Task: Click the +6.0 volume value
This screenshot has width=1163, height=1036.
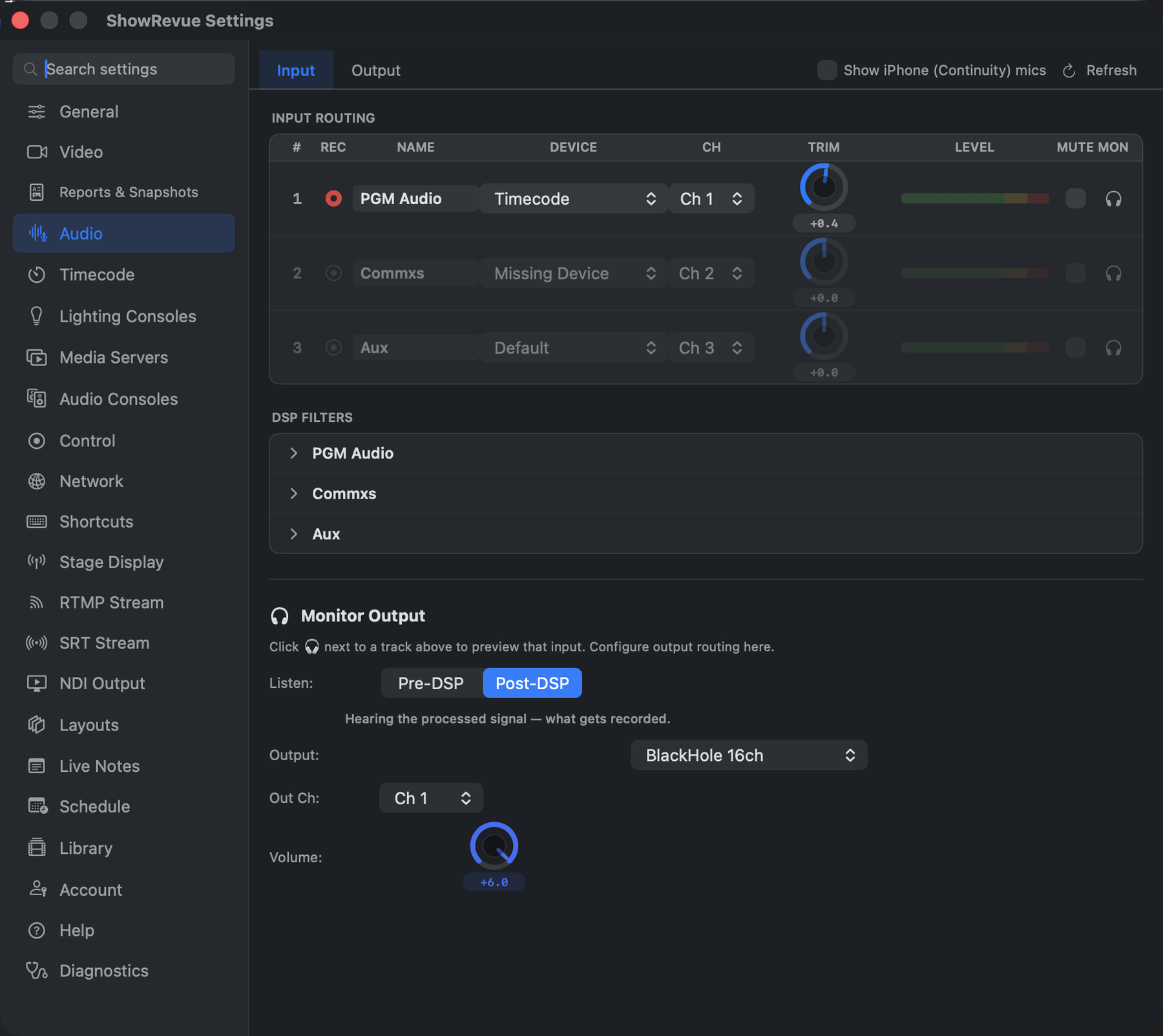Action: tap(494, 882)
